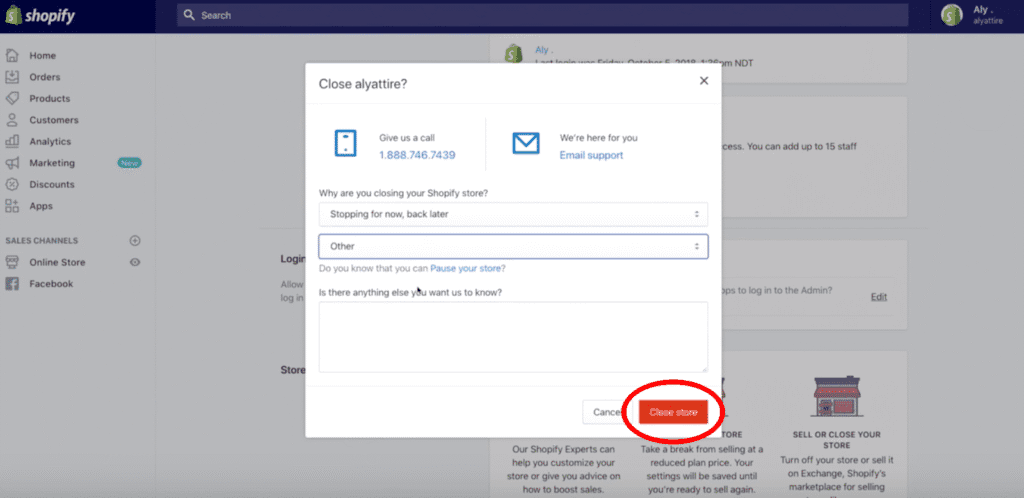Viewport: 1024px width, 498px height.
Task: Open the 'Other' reason dropdown
Action: click(512, 246)
